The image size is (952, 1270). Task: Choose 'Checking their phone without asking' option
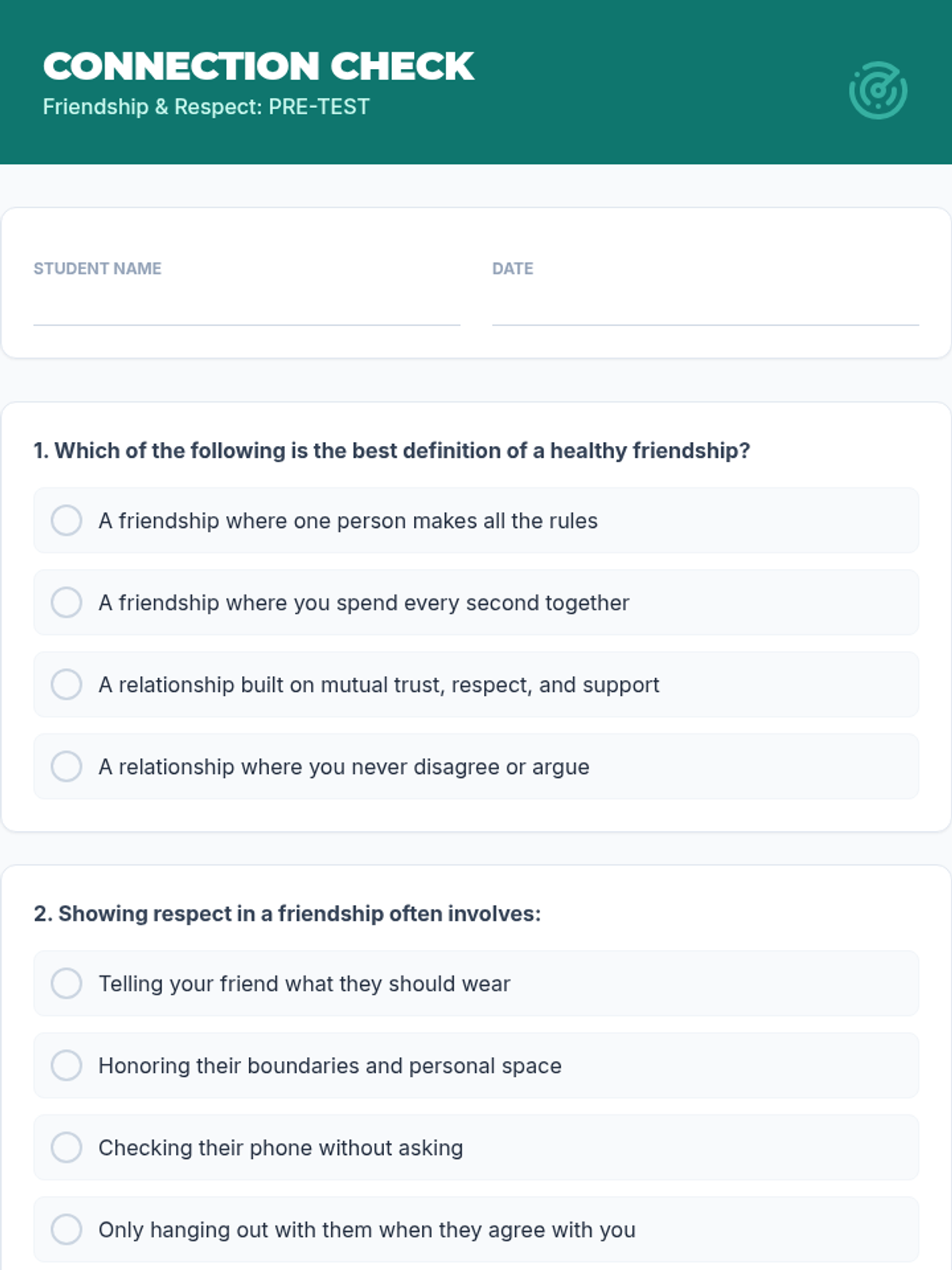pos(476,1148)
